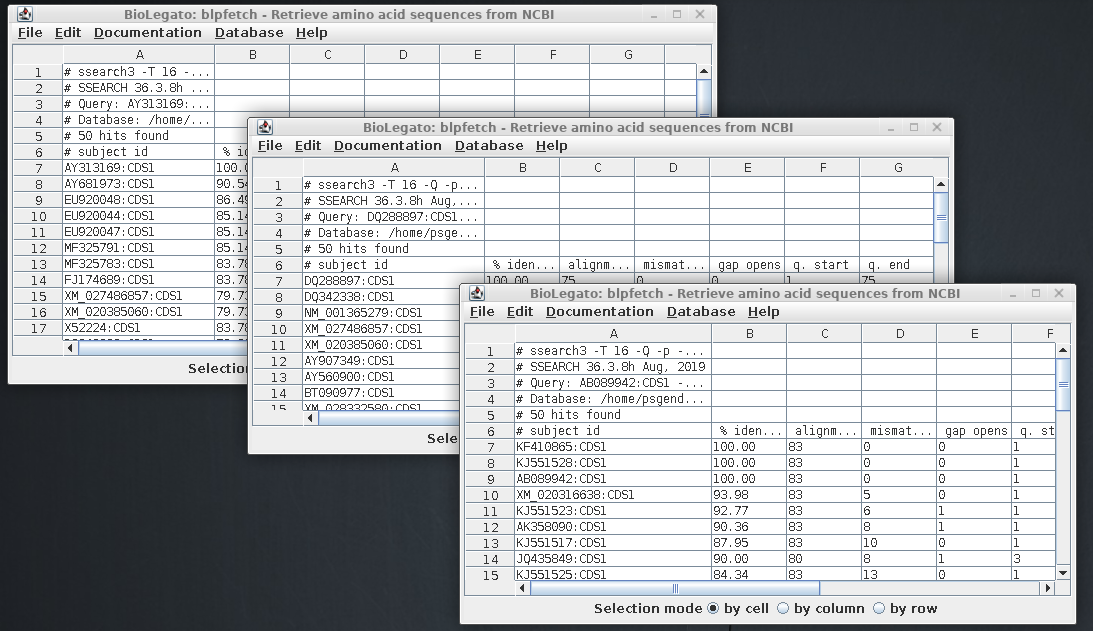Click the scroll-up arrow in the AY313169 query window
This screenshot has height=631, width=1093.
(x=703, y=71)
